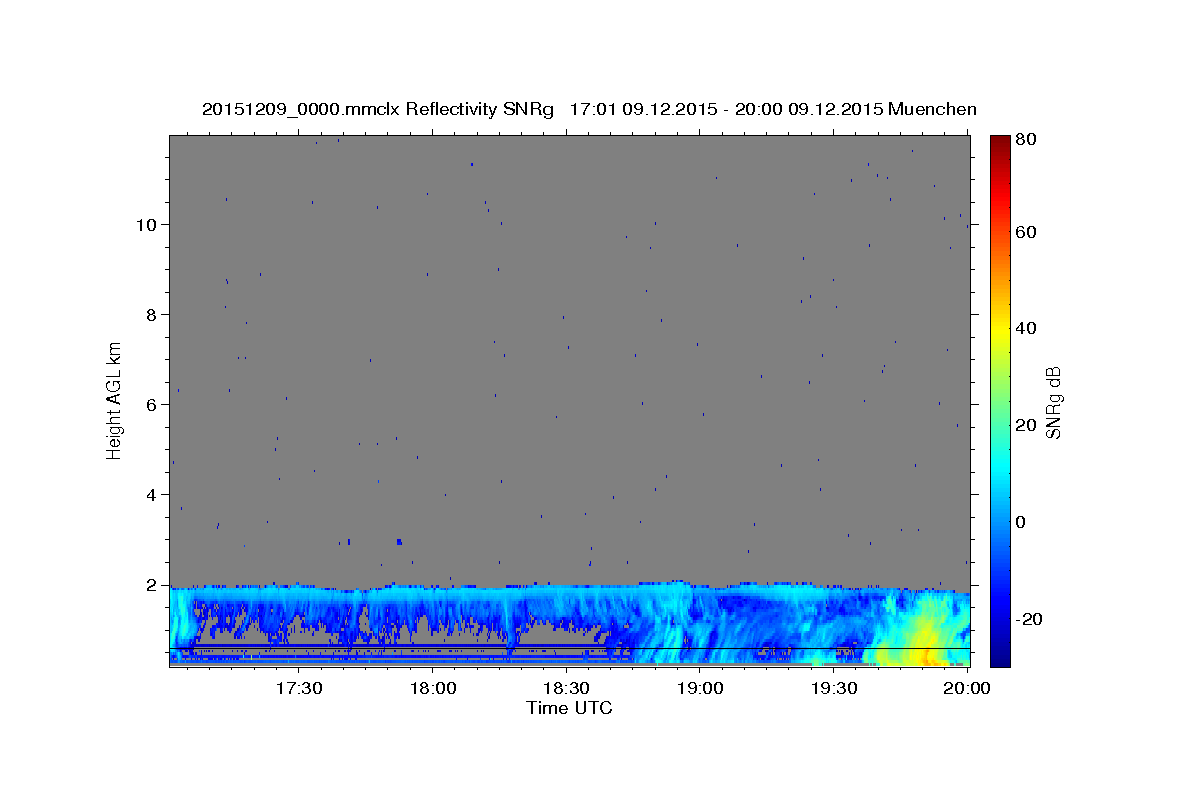The image size is (1200, 800).
Task: Click the 18:00 time tick label
Action: coord(433,688)
